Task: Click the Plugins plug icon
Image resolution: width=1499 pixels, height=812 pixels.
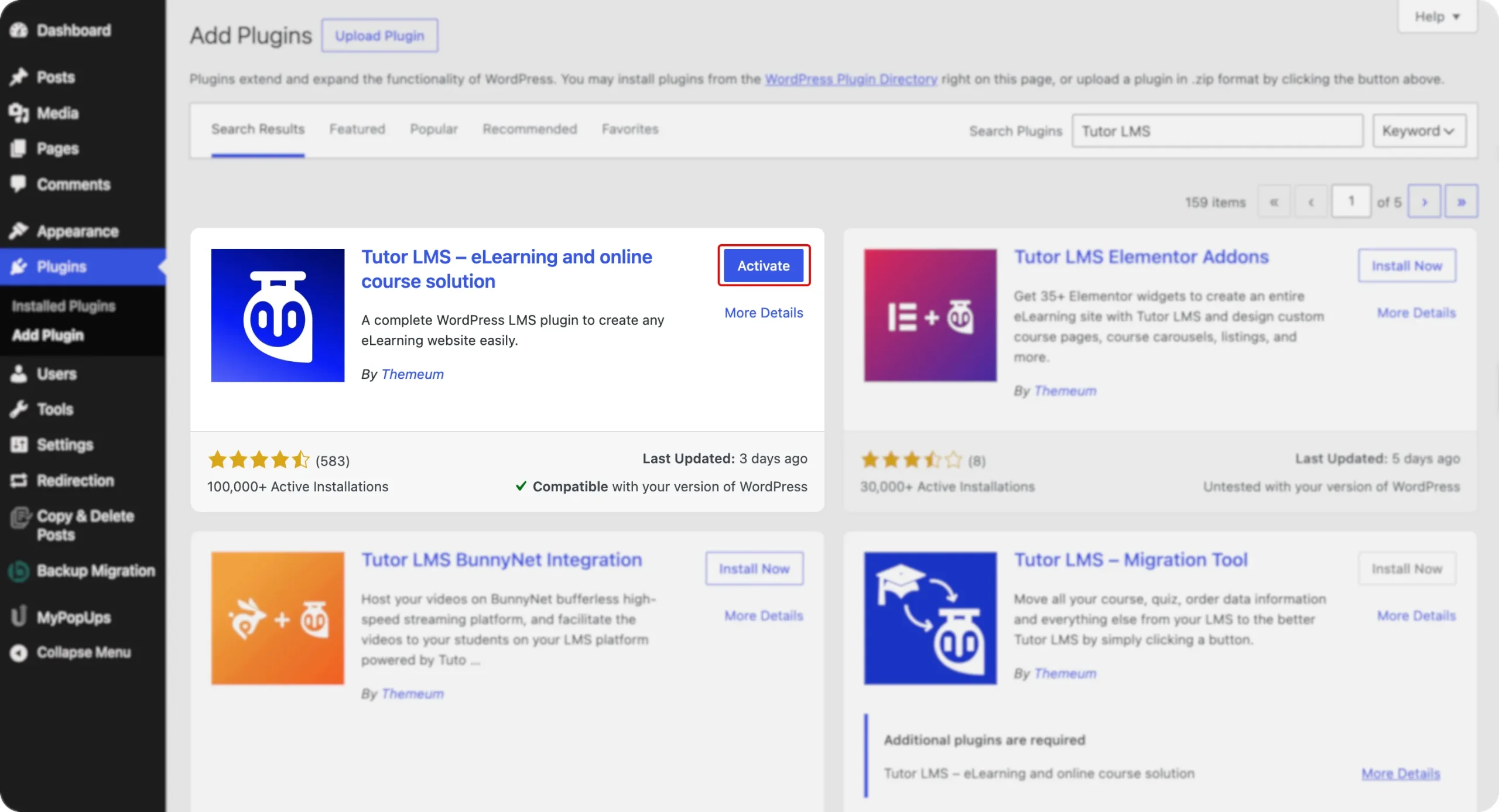Action: (19, 267)
